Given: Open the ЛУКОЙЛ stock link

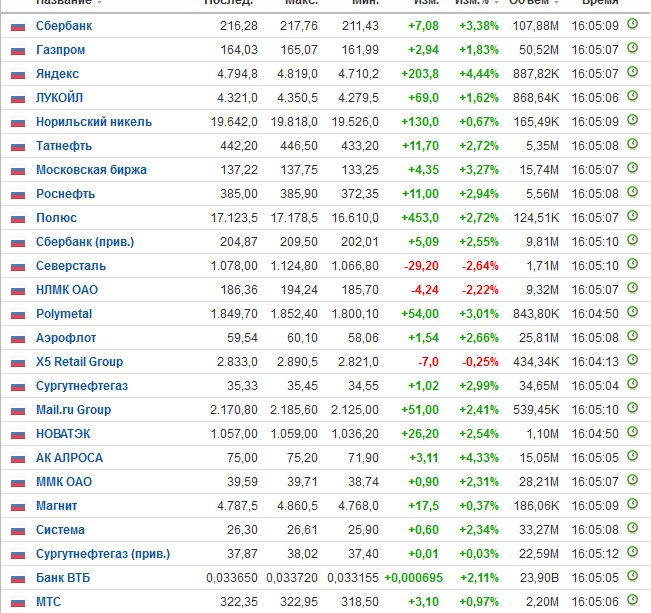Looking at the screenshot, I should pos(59,98).
